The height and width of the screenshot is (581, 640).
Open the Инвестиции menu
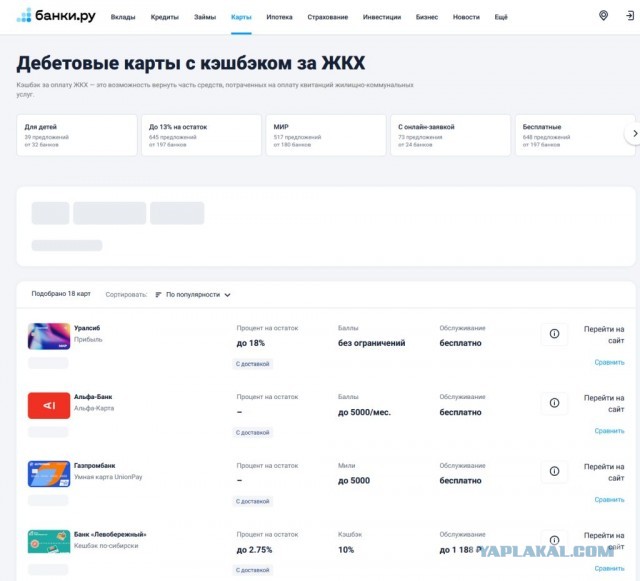(x=382, y=17)
